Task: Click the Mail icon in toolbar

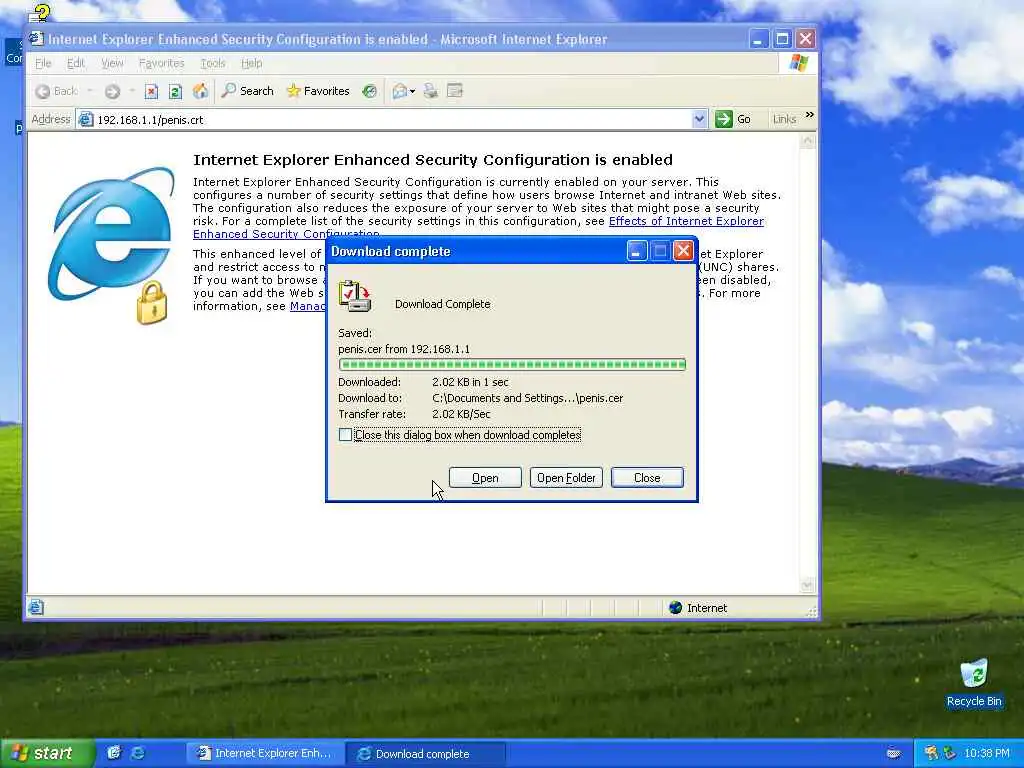Action: point(399,91)
